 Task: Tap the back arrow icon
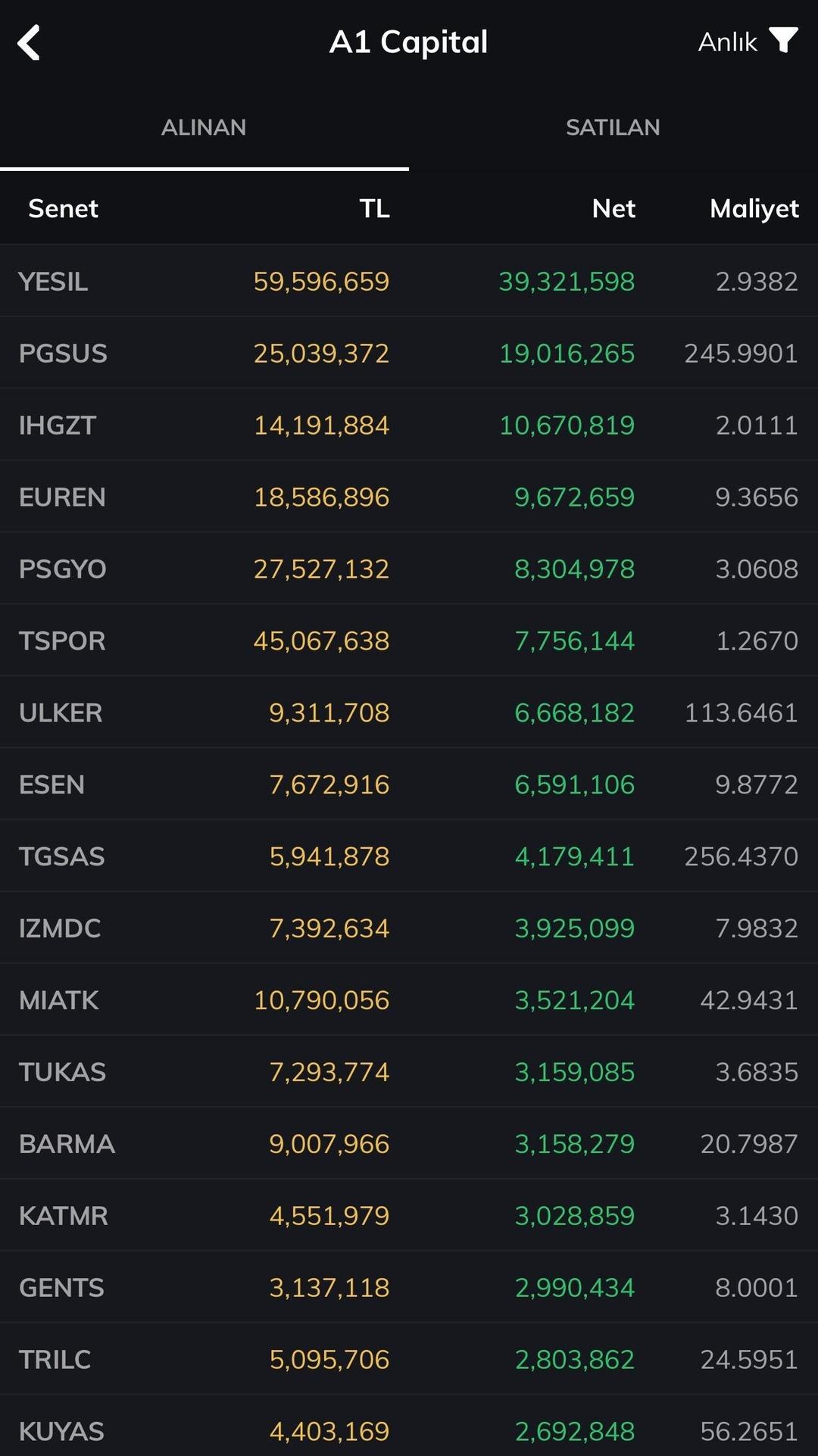(29, 42)
